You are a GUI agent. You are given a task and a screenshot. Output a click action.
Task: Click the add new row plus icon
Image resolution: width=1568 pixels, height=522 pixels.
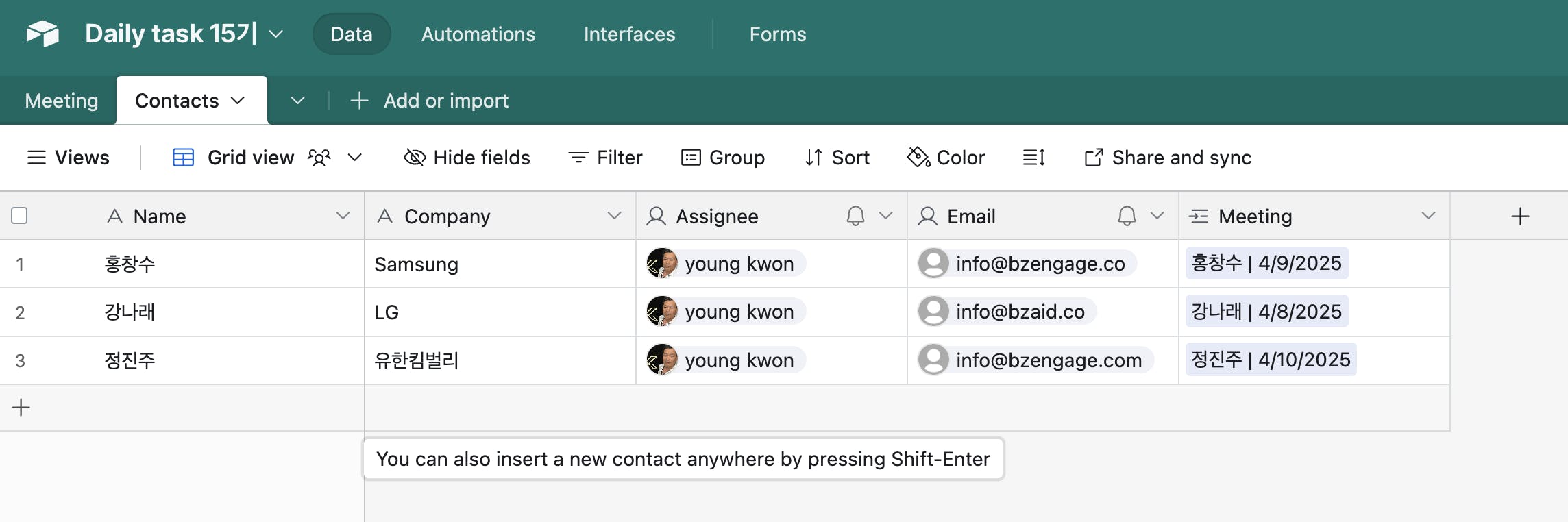[x=21, y=408]
